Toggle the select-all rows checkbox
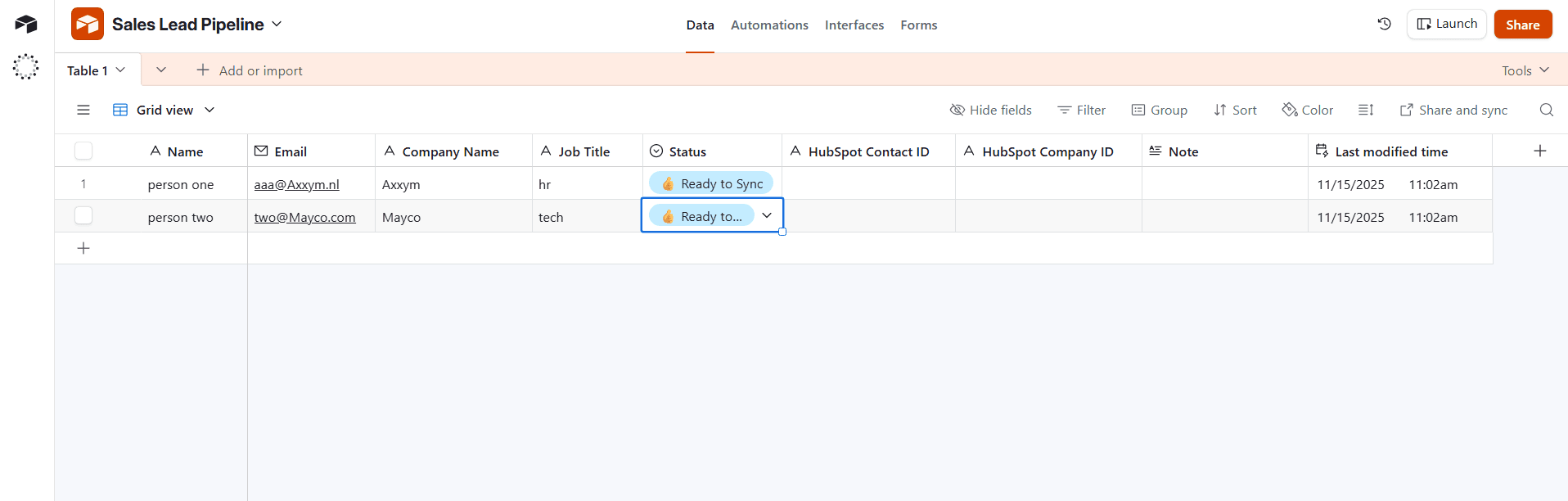The height and width of the screenshot is (501, 1568). point(83,151)
